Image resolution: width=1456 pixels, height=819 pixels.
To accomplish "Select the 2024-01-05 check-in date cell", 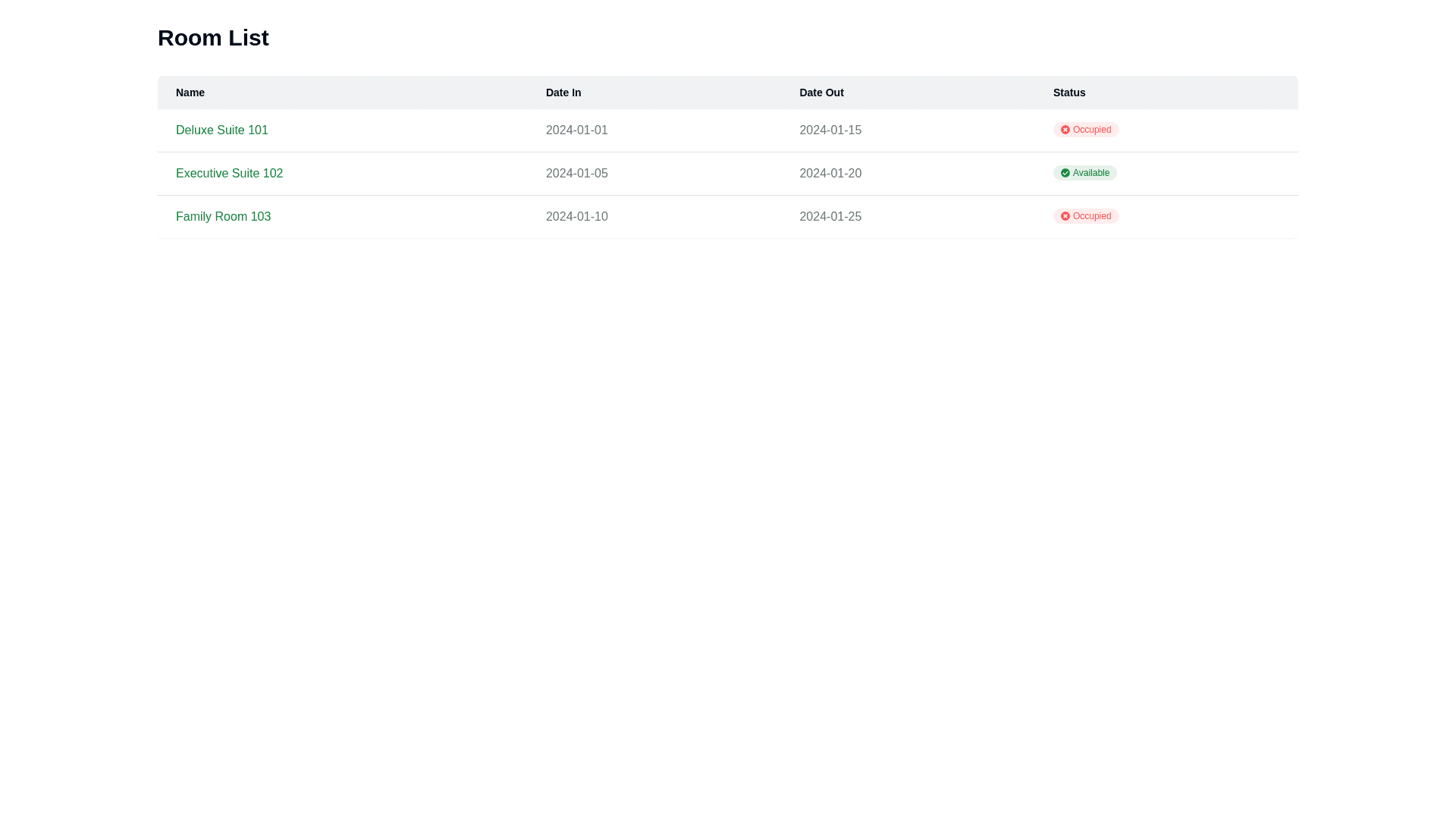I will (576, 174).
